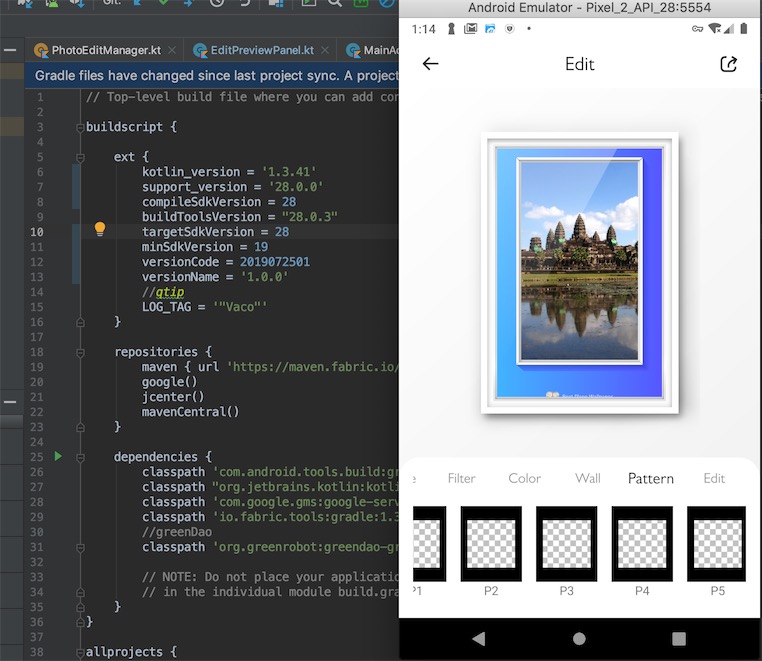Click the green run arrow on line 25
This screenshot has width=762, height=661.
coord(58,456)
